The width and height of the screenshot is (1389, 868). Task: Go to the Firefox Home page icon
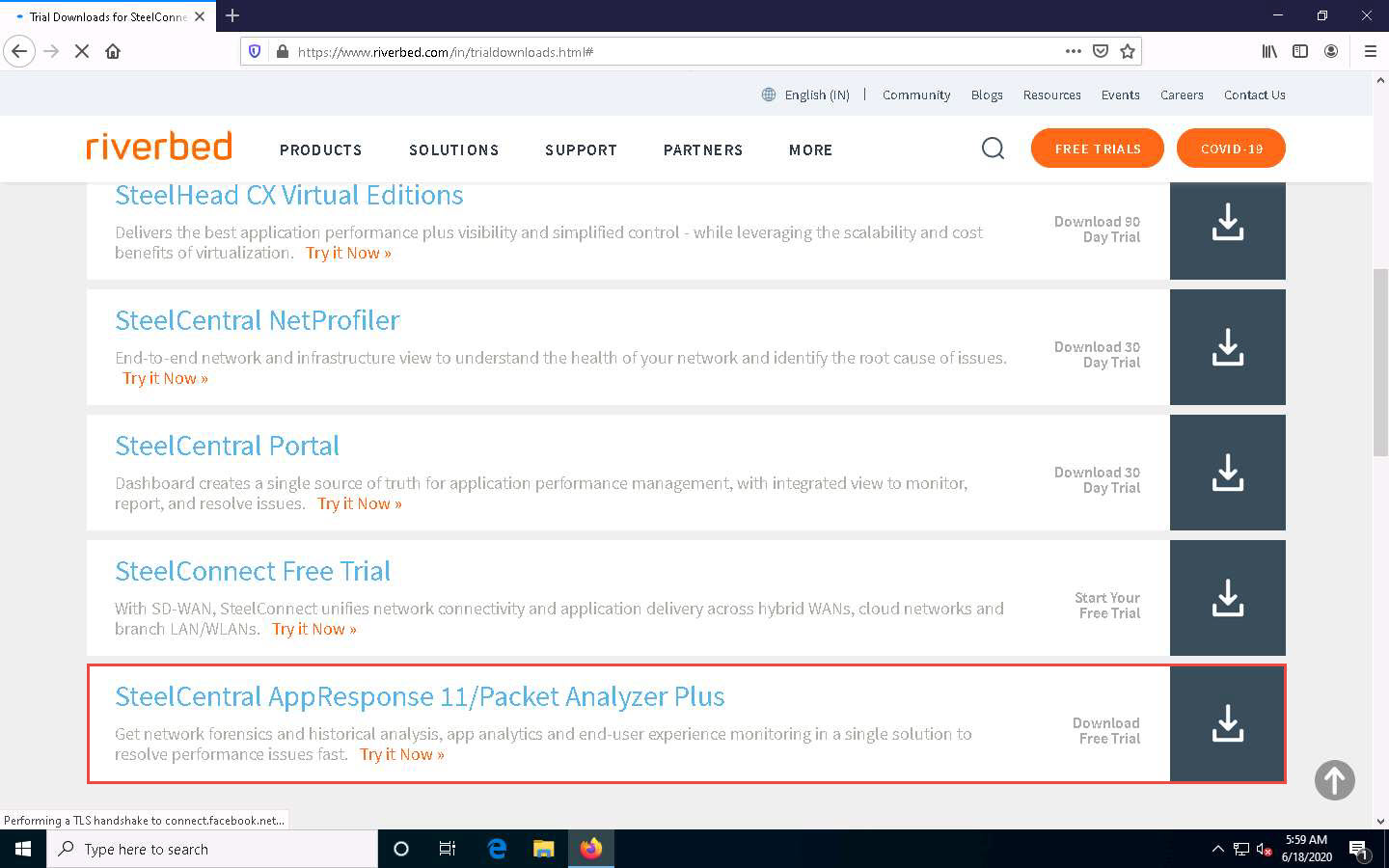click(x=113, y=51)
